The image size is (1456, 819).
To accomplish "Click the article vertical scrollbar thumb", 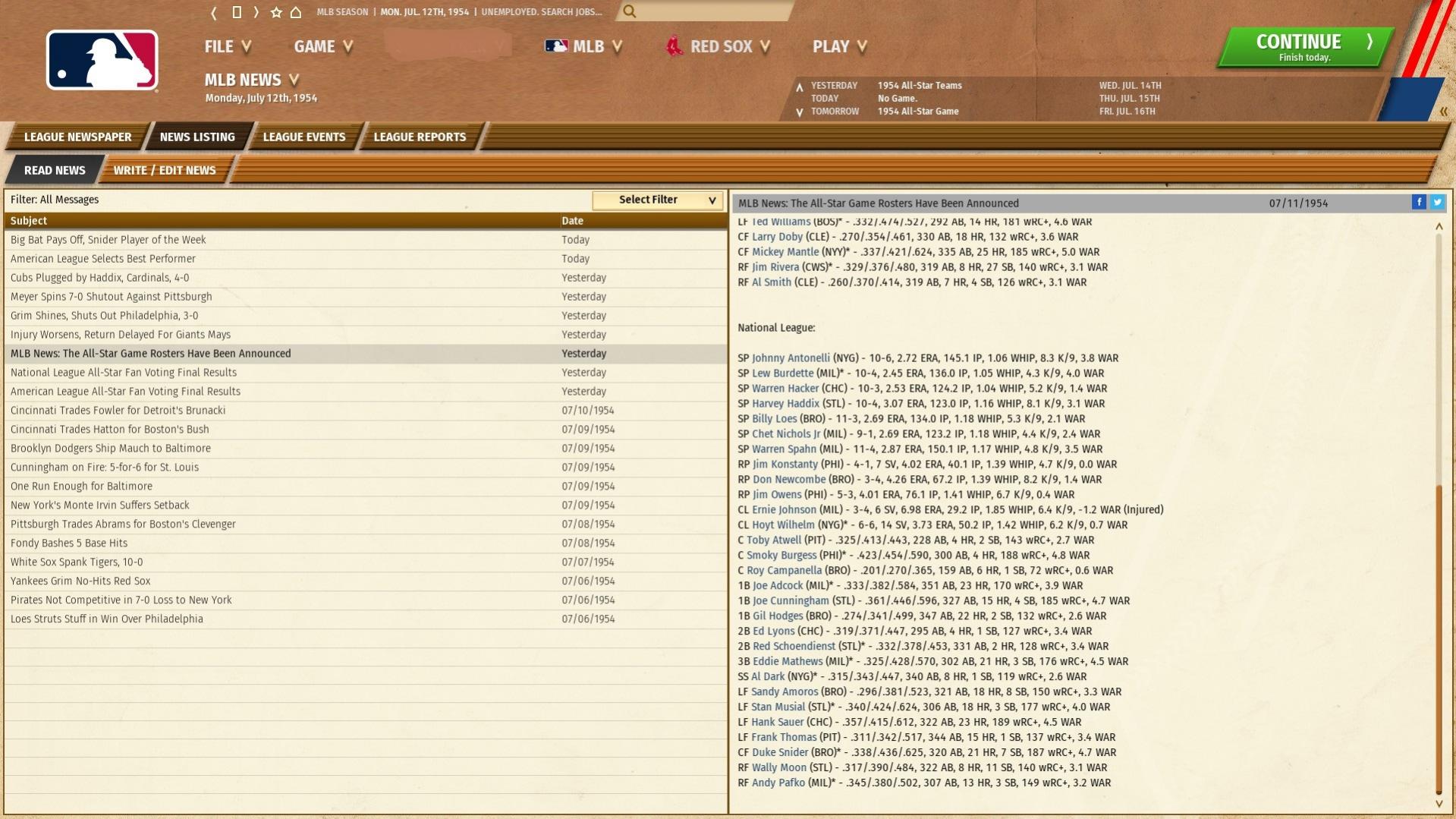I will [x=1439, y=639].
